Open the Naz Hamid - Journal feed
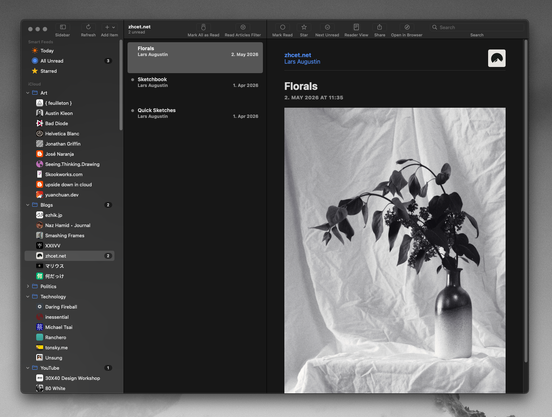This screenshot has width=552, height=417. coord(70,225)
